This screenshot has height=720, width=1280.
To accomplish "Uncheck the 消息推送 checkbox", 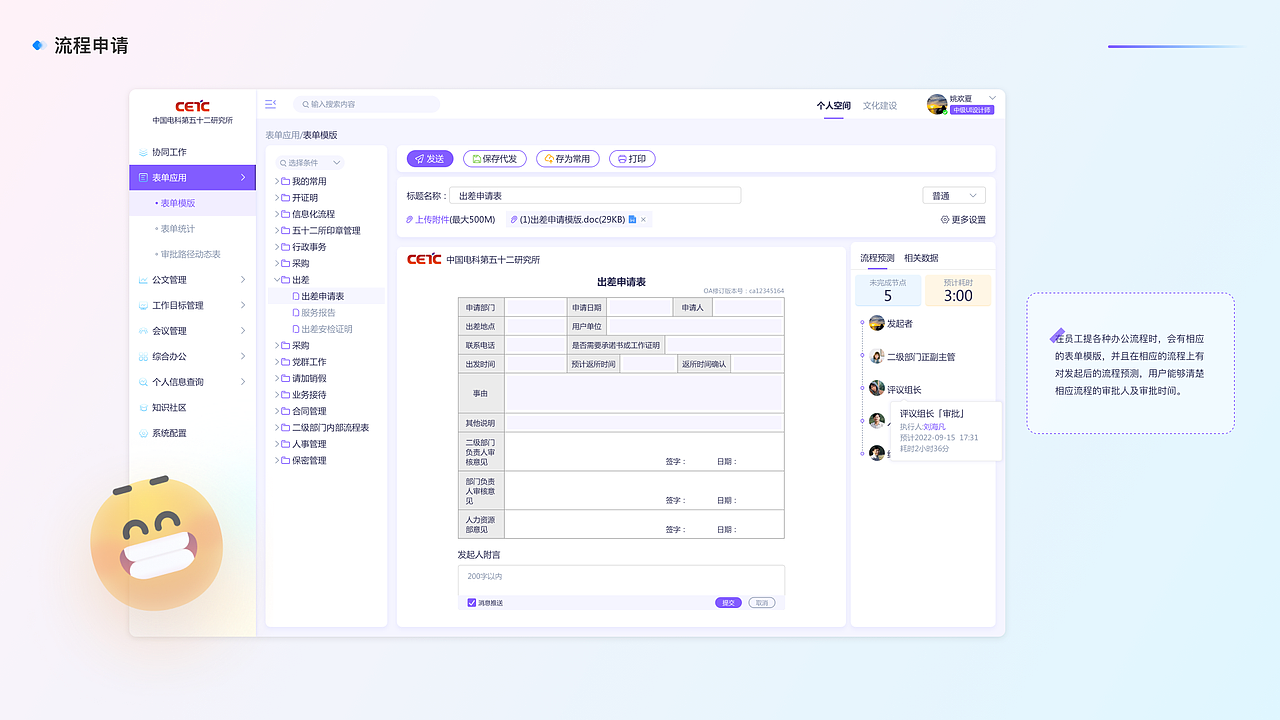I will [x=472, y=603].
